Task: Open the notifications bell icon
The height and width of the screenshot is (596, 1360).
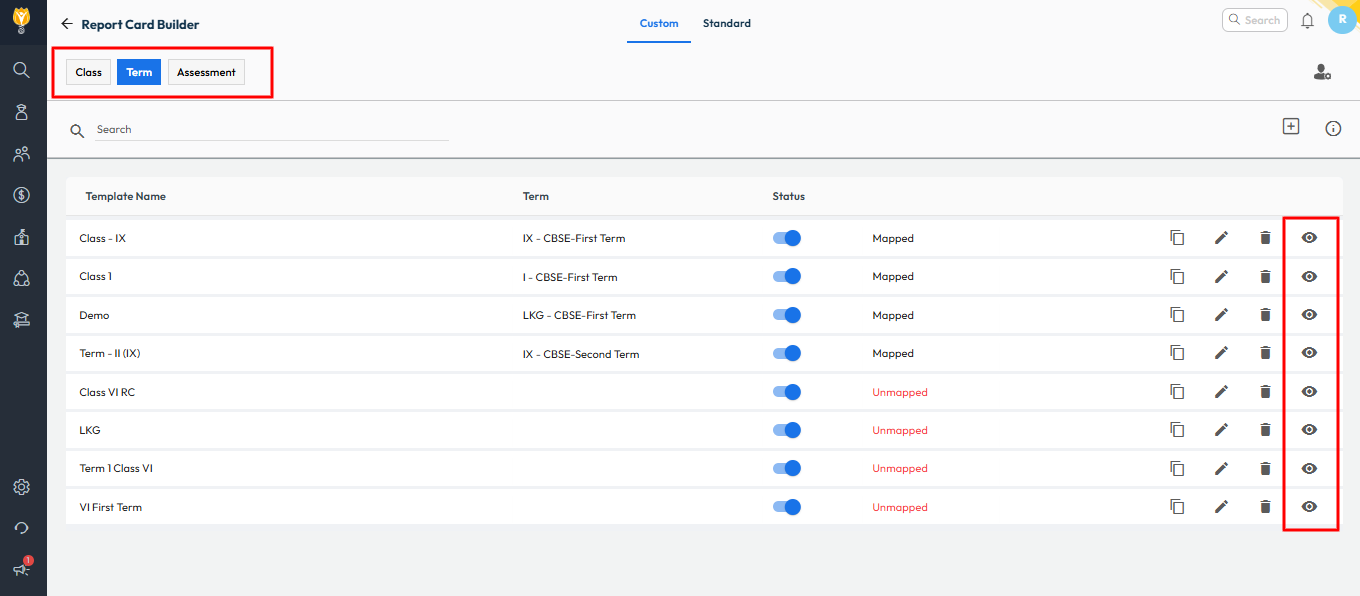Action: [x=1307, y=21]
